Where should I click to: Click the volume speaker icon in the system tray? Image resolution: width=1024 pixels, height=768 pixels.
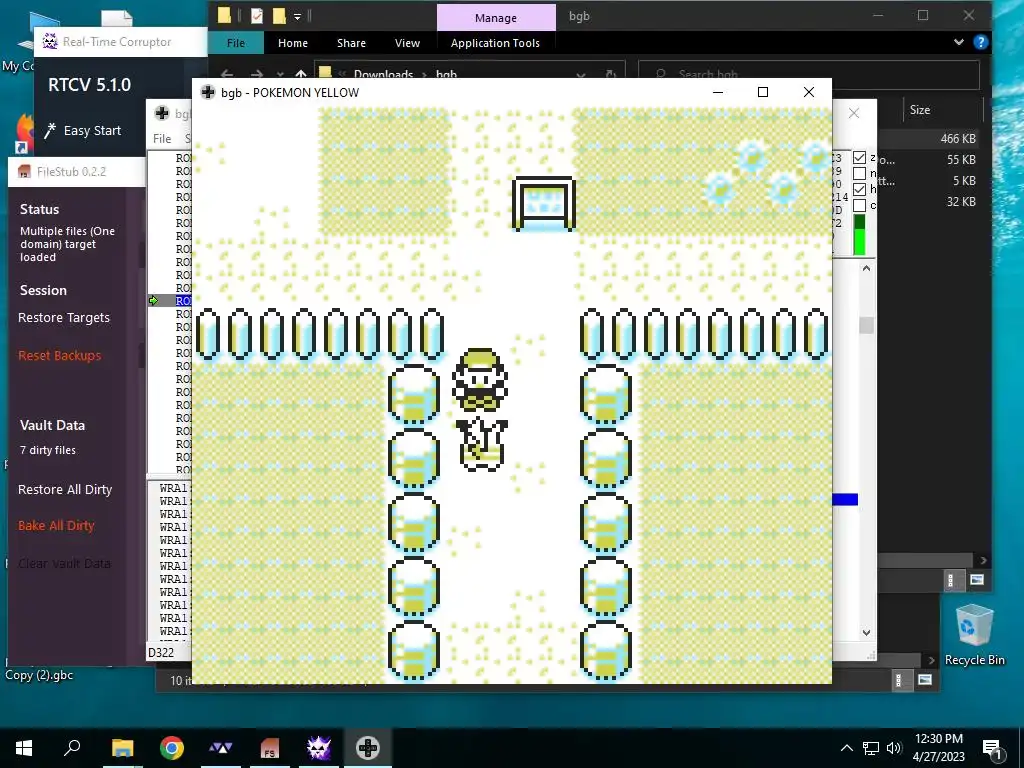pos(894,748)
